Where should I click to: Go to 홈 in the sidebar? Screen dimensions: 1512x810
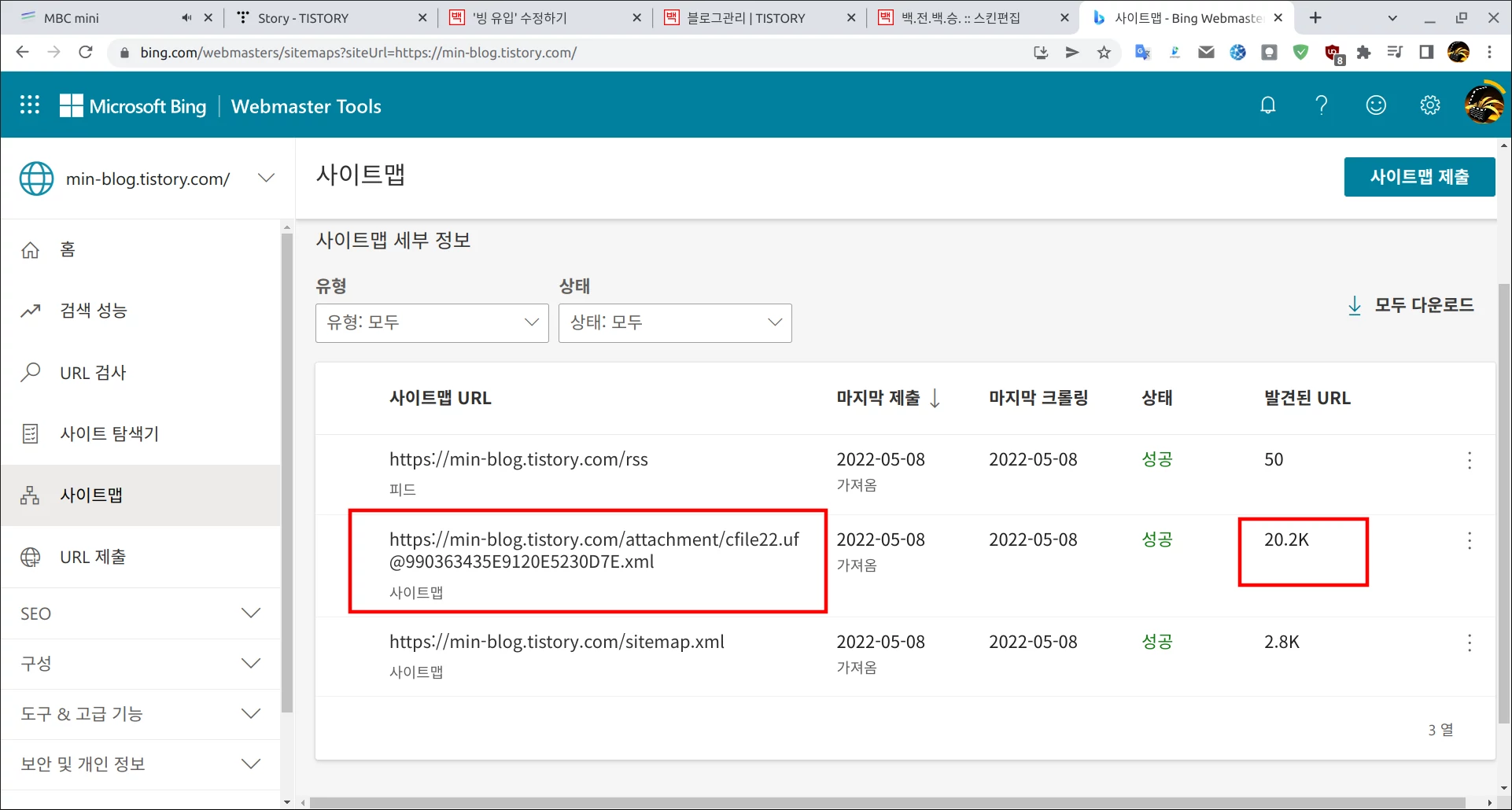pyautogui.click(x=140, y=250)
